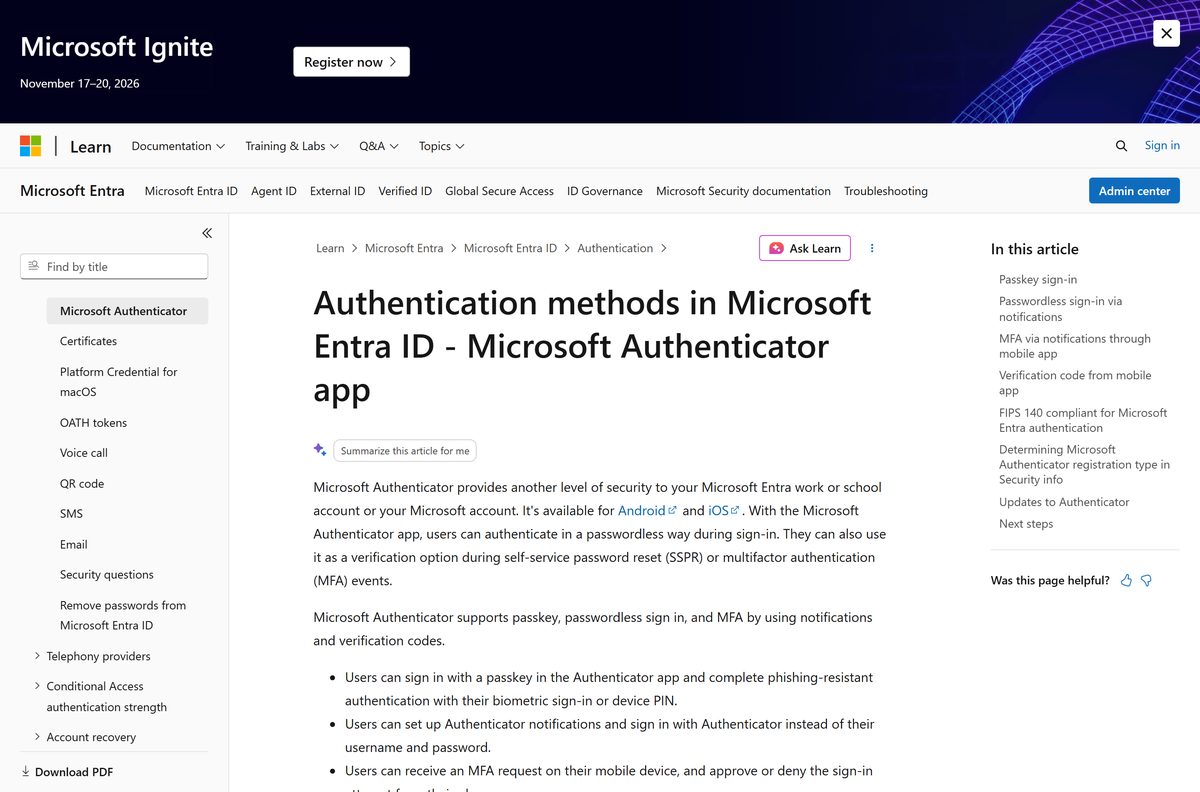Click the Admin center button
Image resolution: width=1200 pixels, height=792 pixels.
tap(1134, 191)
